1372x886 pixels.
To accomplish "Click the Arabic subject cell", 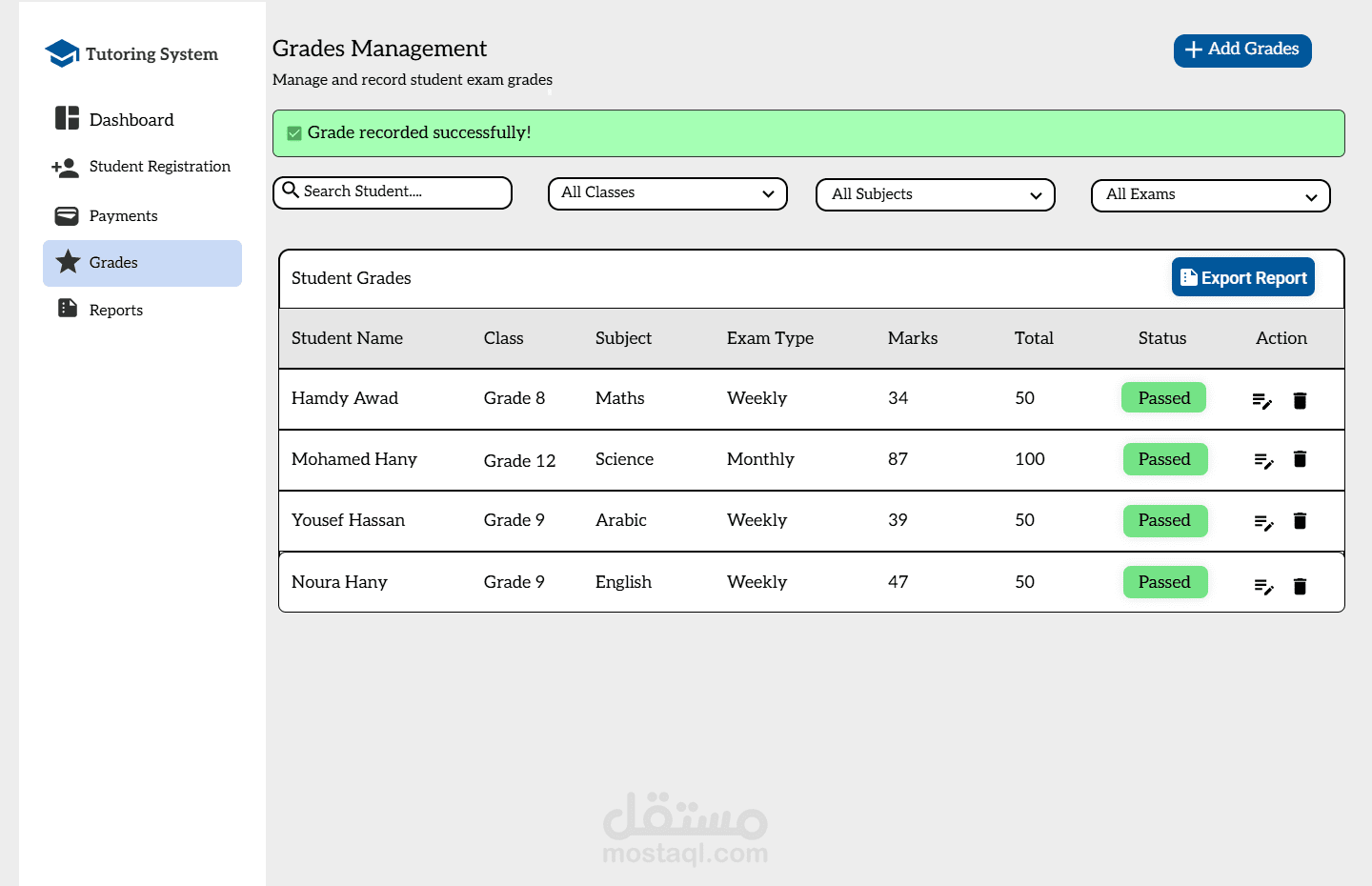I will click(x=621, y=520).
